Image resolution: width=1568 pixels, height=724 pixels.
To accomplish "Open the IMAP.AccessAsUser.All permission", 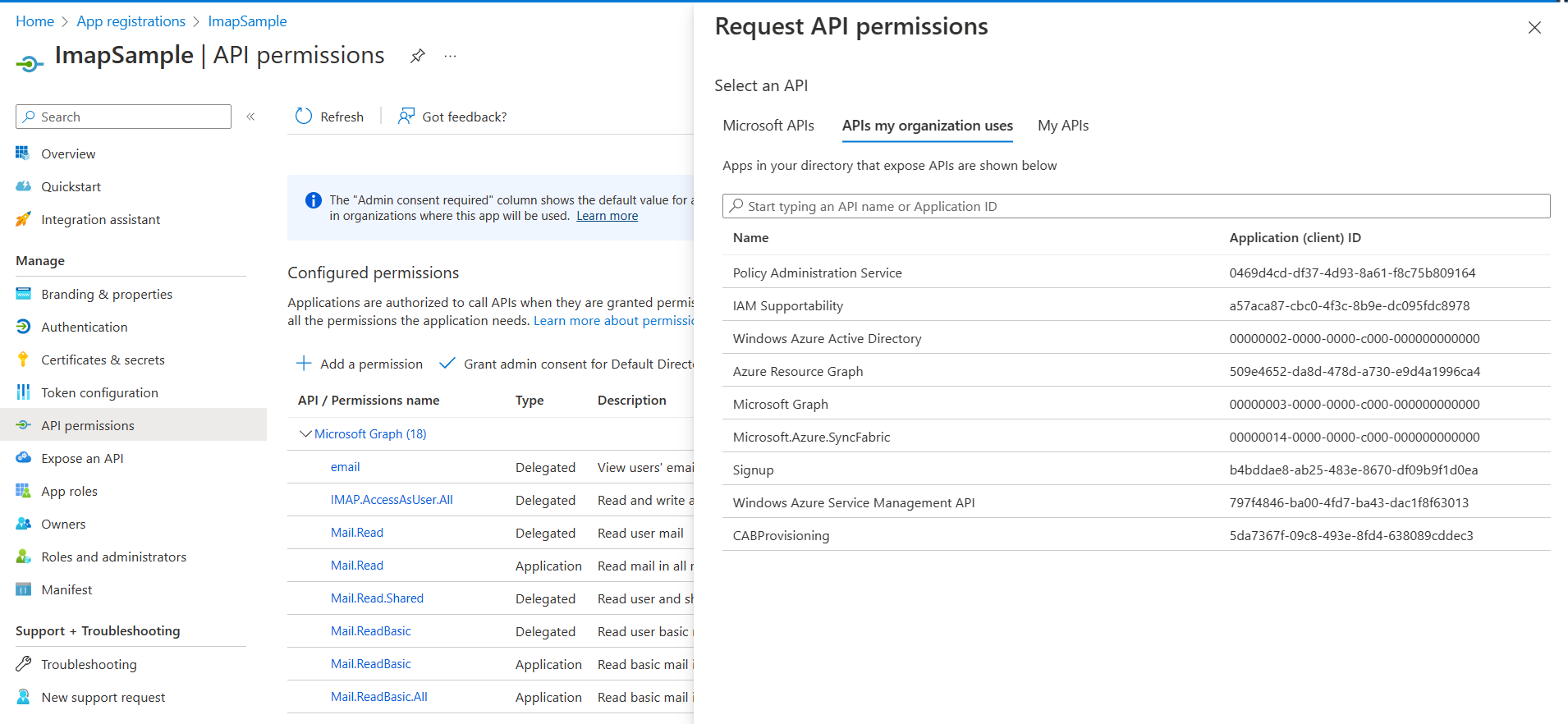I will pyautogui.click(x=392, y=499).
